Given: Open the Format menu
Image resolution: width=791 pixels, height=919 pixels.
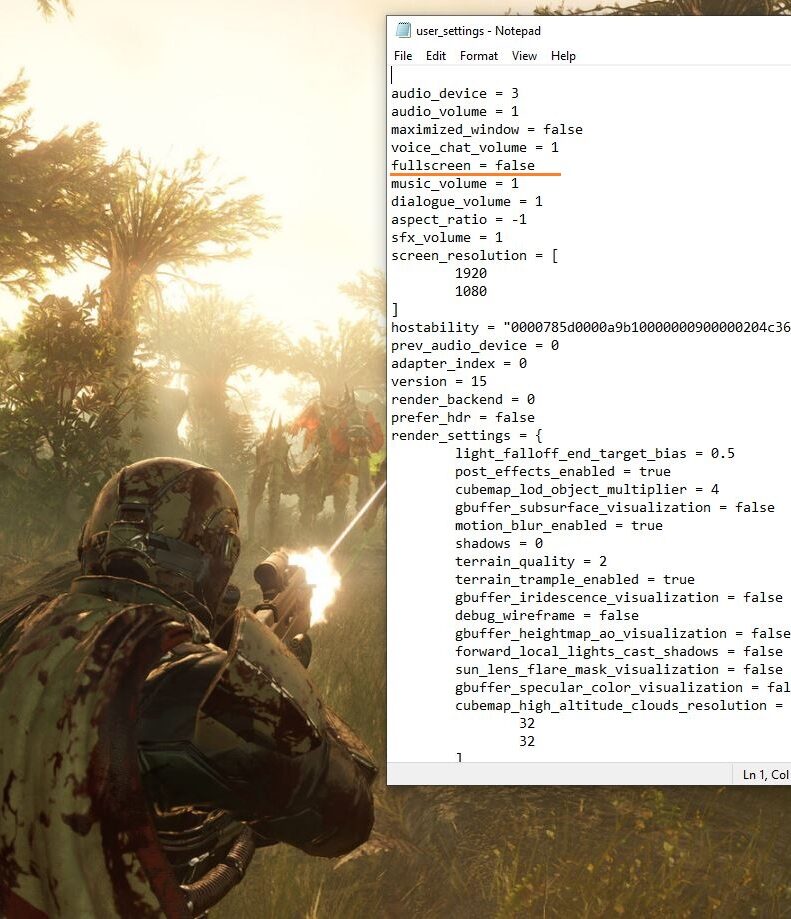Looking at the screenshot, I should click(479, 56).
